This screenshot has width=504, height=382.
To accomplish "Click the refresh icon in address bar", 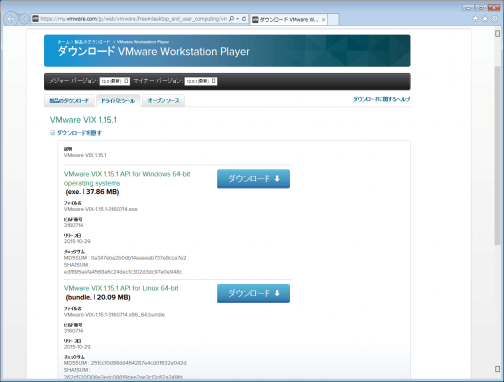I will (244, 19).
